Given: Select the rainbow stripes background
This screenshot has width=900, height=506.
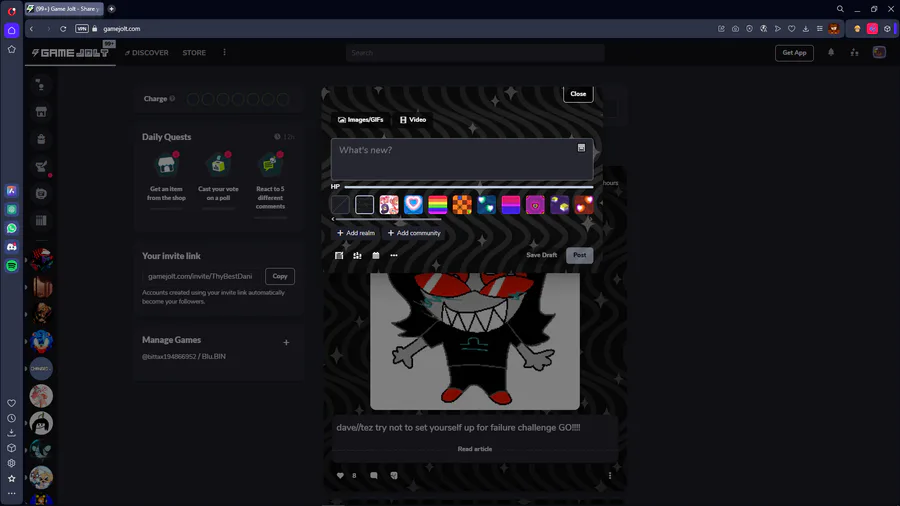Looking at the screenshot, I should 437,204.
